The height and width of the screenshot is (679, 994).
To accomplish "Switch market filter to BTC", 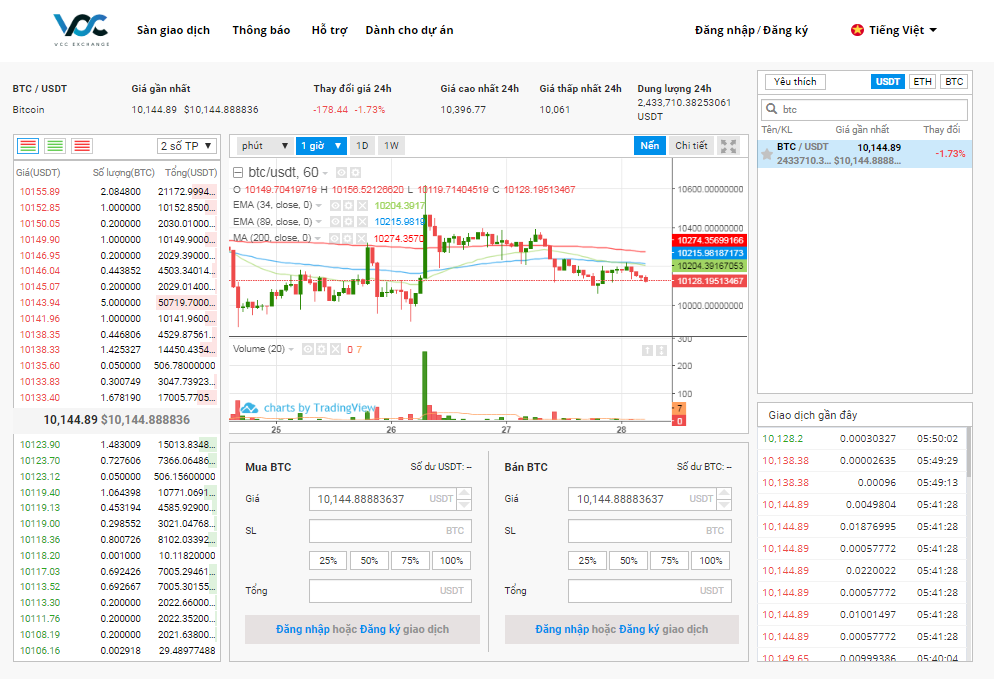I will (x=954, y=82).
